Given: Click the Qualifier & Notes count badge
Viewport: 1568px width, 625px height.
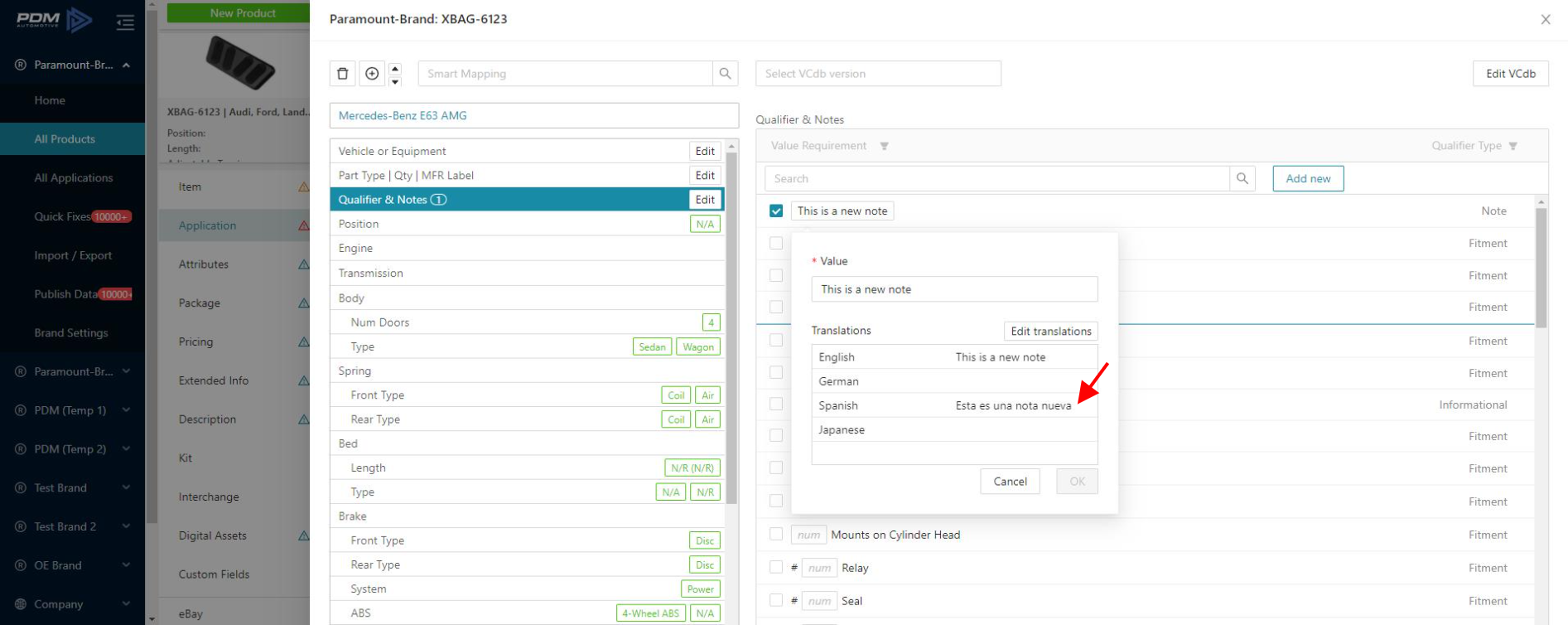Looking at the screenshot, I should click(x=439, y=200).
